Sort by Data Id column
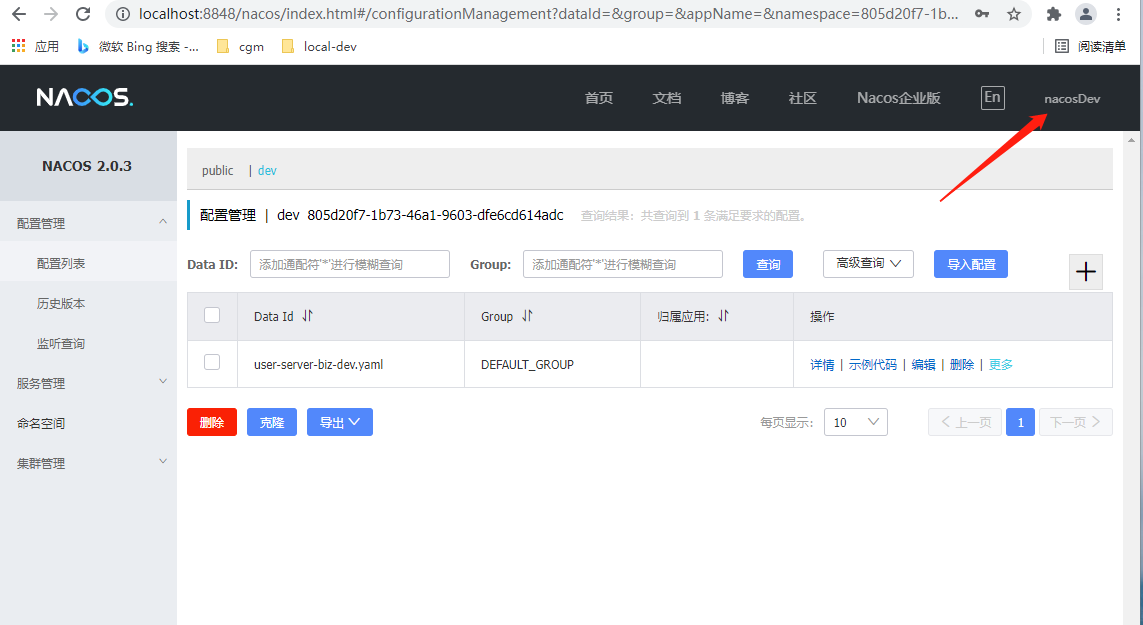The image size is (1143, 625). click(x=308, y=316)
